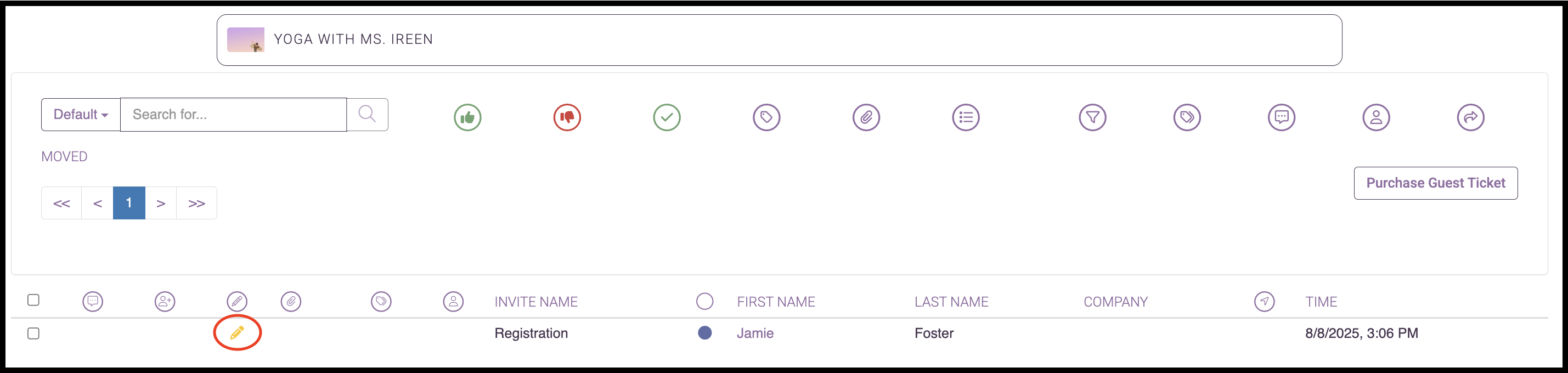Jump to last page with >> button
Viewport: 1568px width, 373px height.
point(196,204)
